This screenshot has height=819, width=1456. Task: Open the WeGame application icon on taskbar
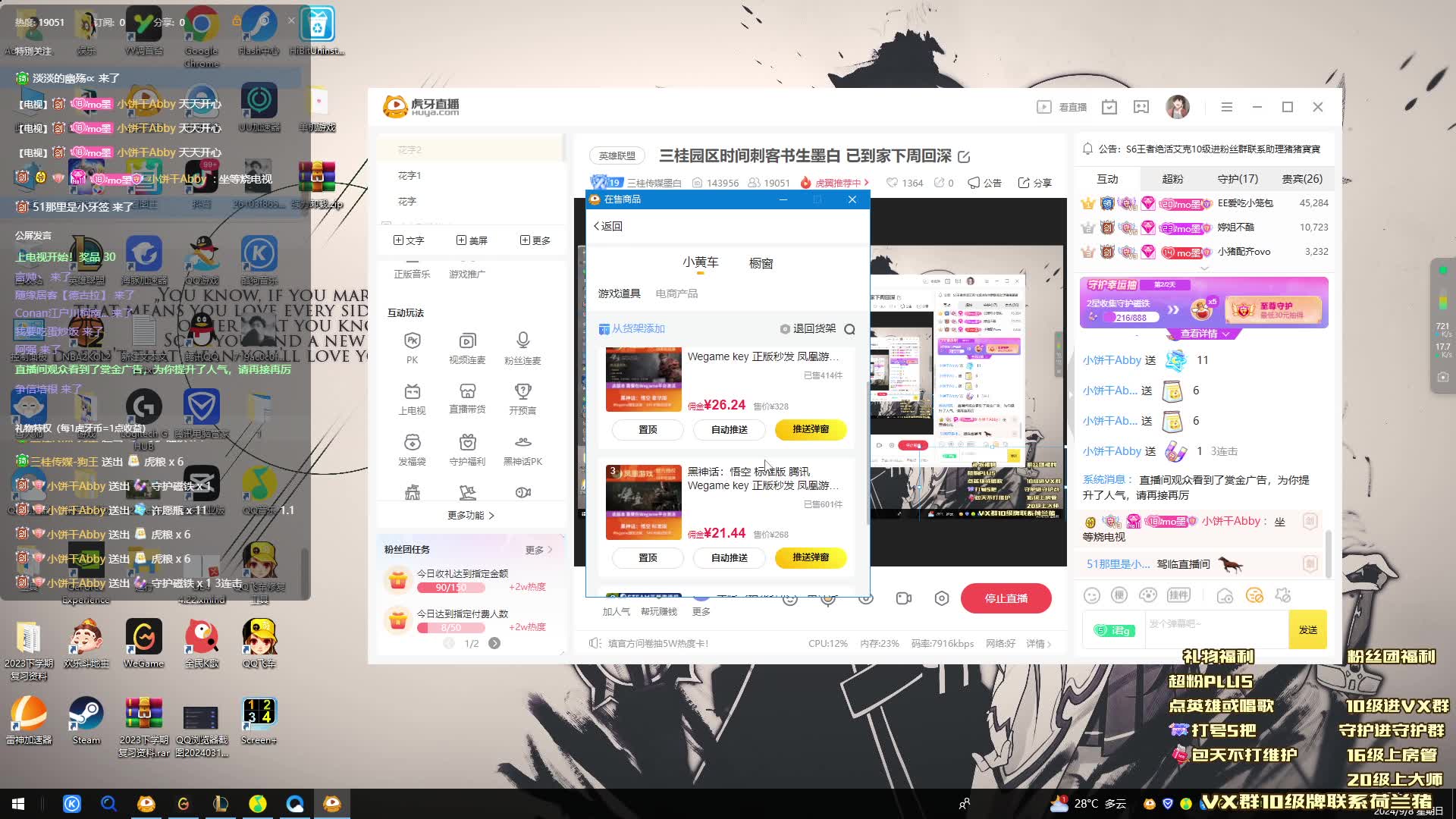(183, 804)
